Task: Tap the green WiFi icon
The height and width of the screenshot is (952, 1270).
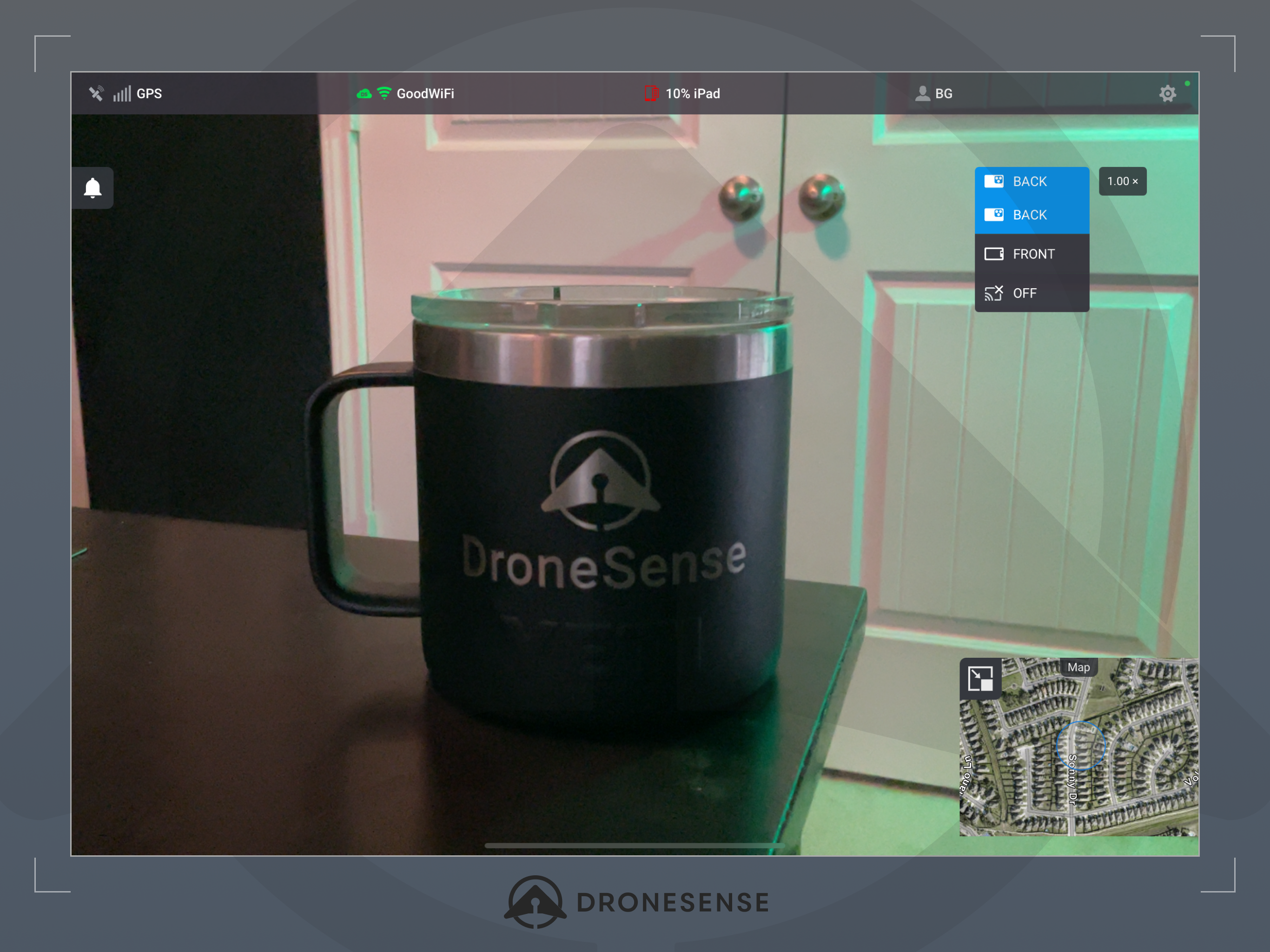Action: click(384, 93)
